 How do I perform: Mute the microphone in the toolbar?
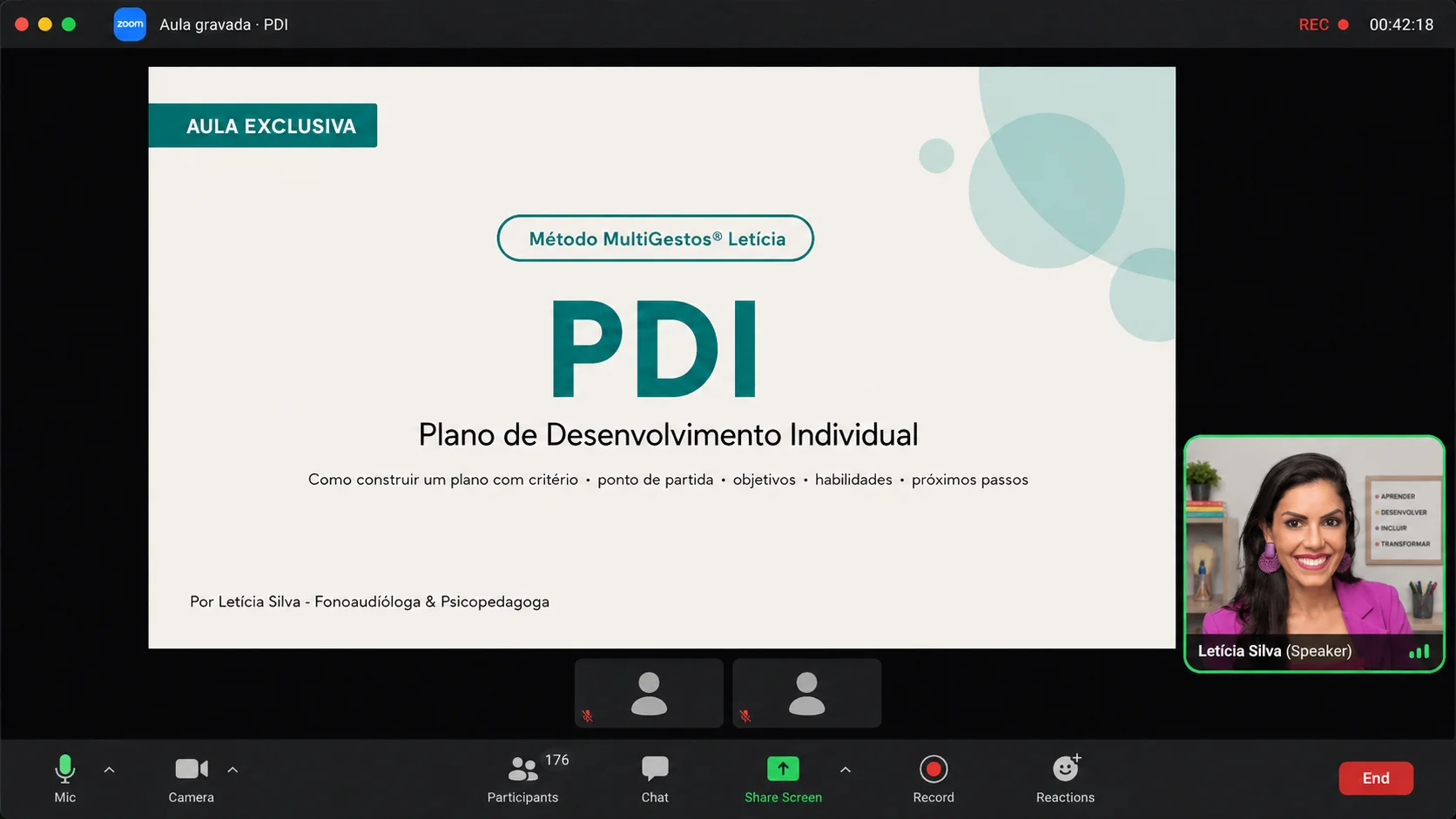pyautogui.click(x=65, y=778)
